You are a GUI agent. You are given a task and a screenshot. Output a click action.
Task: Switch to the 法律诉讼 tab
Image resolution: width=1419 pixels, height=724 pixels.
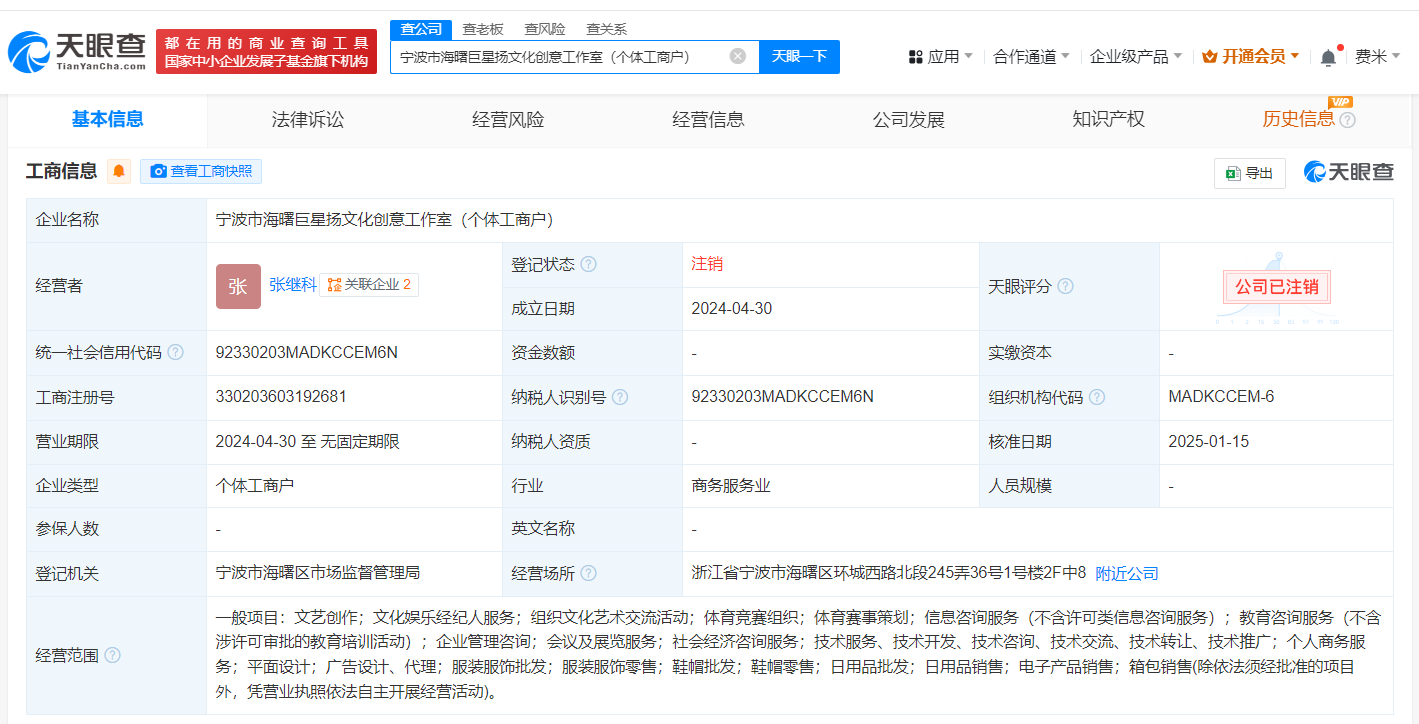pyautogui.click(x=307, y=119)
